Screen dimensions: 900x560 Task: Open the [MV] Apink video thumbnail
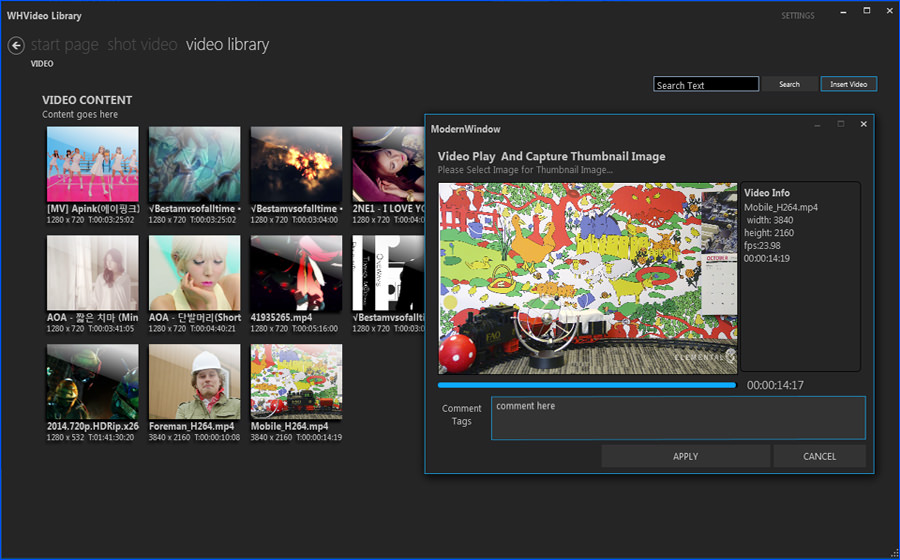click(92, 164)
